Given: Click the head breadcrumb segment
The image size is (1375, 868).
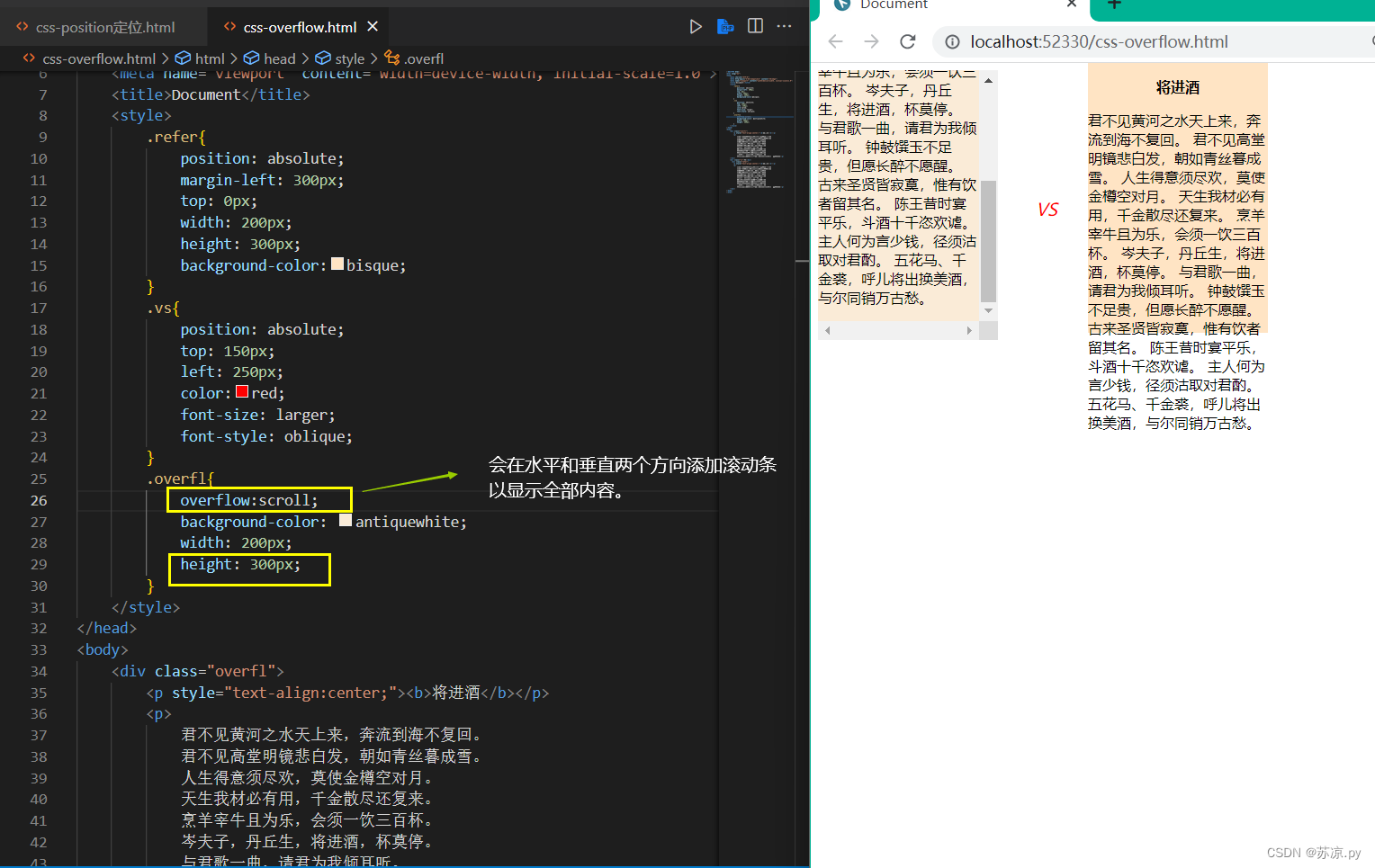Looking at the screenshot, I should click(279, 58).
